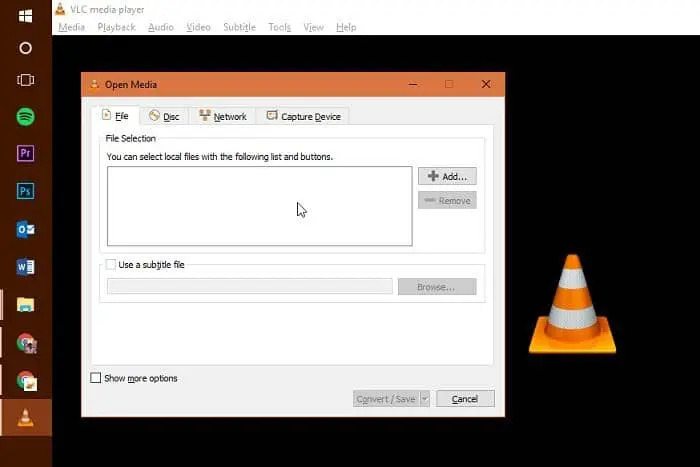This screenshot has width=700, height=467.
Task: Open Outlook from the taskbar
Action: point(26,229)
